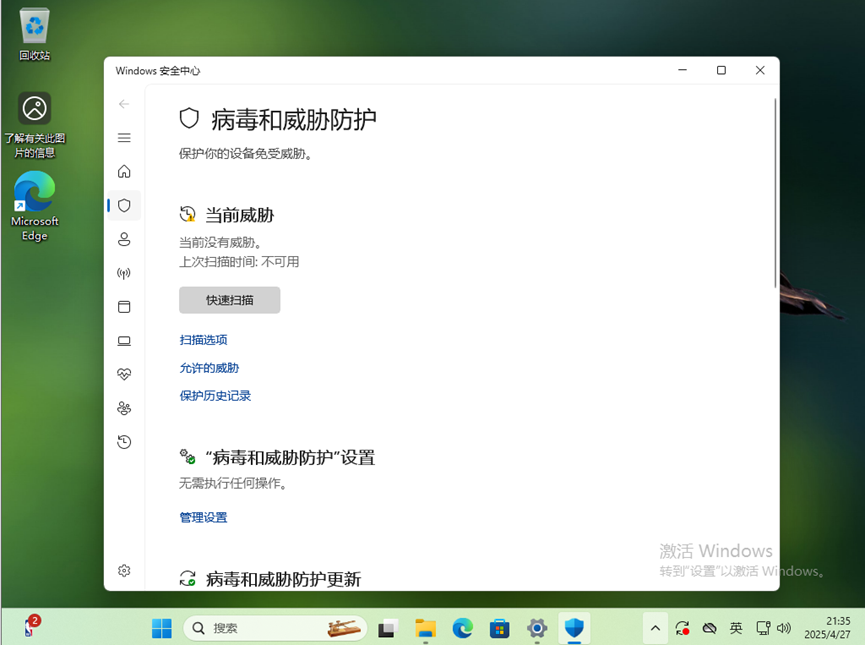The image size is (865, 645).
Task: Open Device performance & health heart icon
Action: [124, 374]
